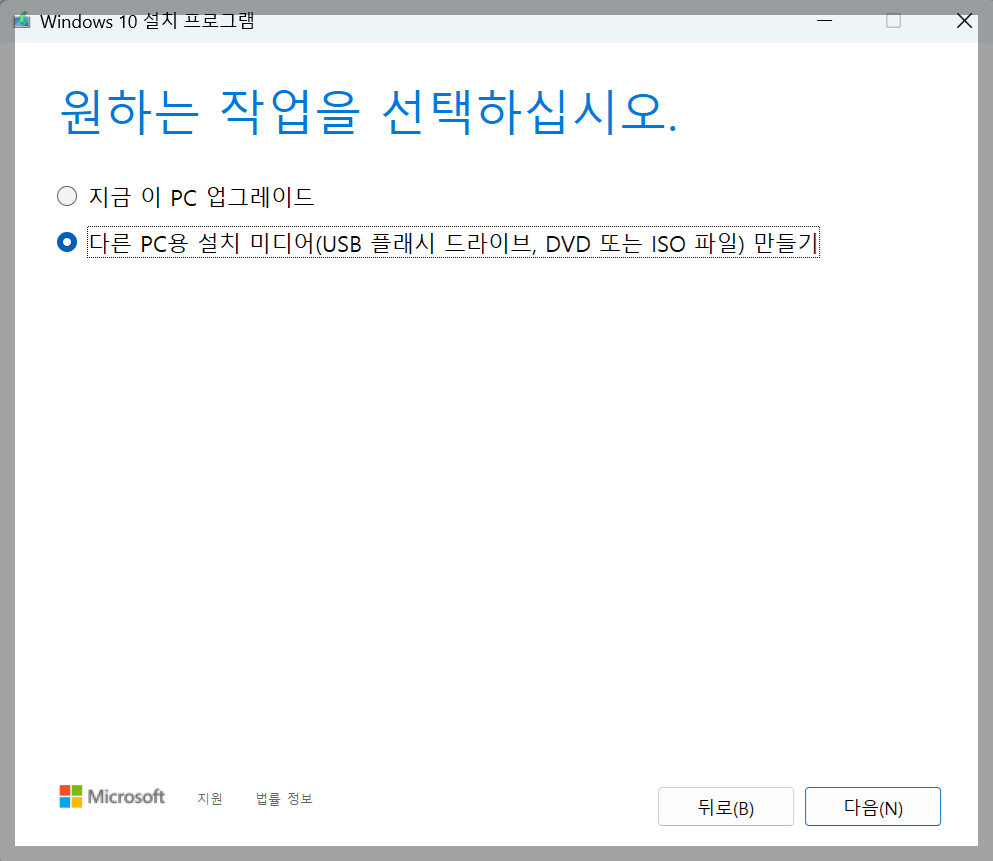Click the 다음(N) button
Image resolution: width=993 pixels, height=861 pixels.
point(873,807)
